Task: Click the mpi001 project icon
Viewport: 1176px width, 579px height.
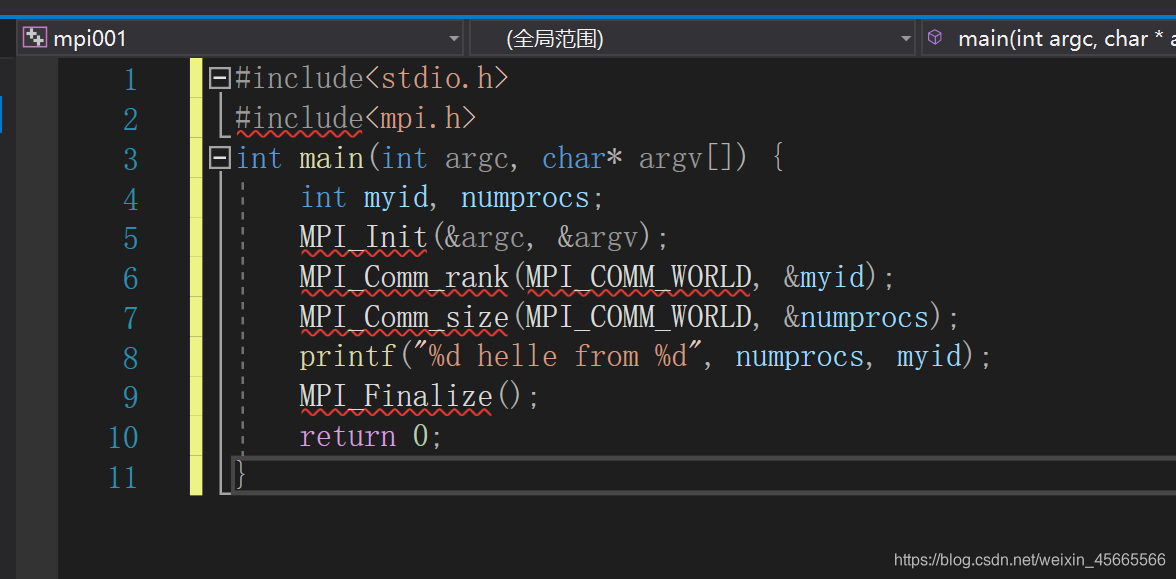Action: [x=34, y=38]
